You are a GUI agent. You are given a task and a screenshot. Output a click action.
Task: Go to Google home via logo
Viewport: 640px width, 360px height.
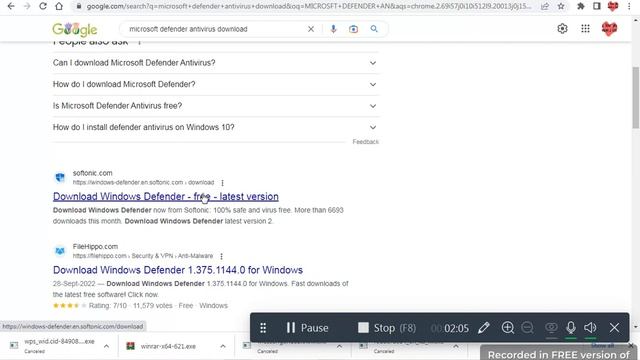pyautogui.click(x=75, y=29)
